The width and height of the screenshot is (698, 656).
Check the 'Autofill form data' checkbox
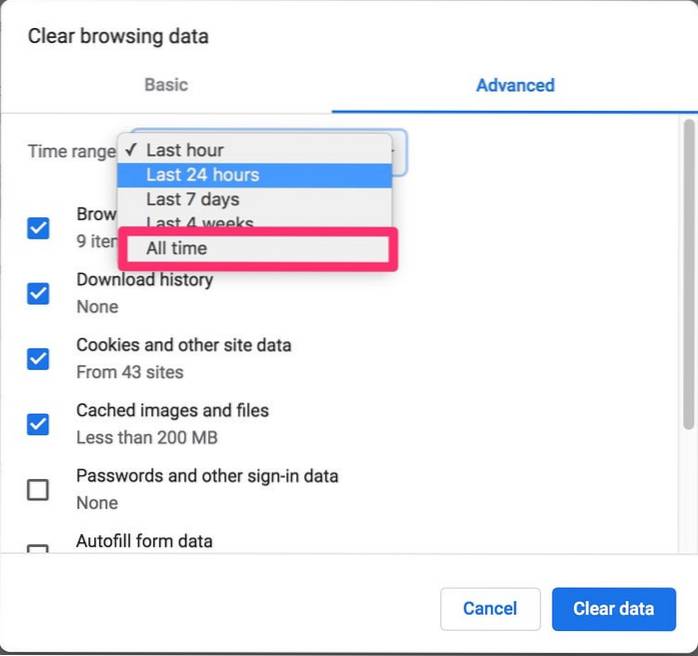pos(38,551)
